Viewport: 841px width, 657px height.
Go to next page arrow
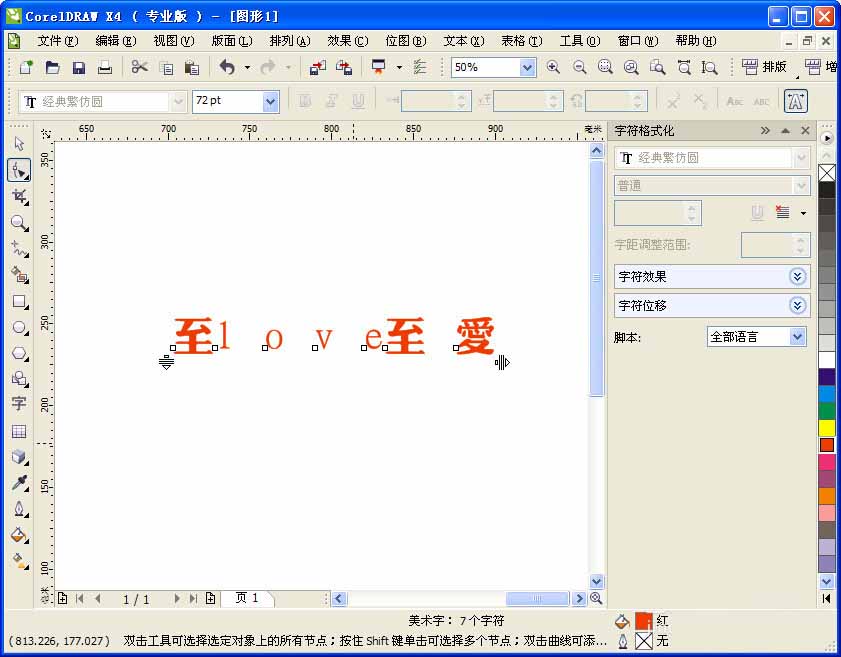tap(176, 599)
